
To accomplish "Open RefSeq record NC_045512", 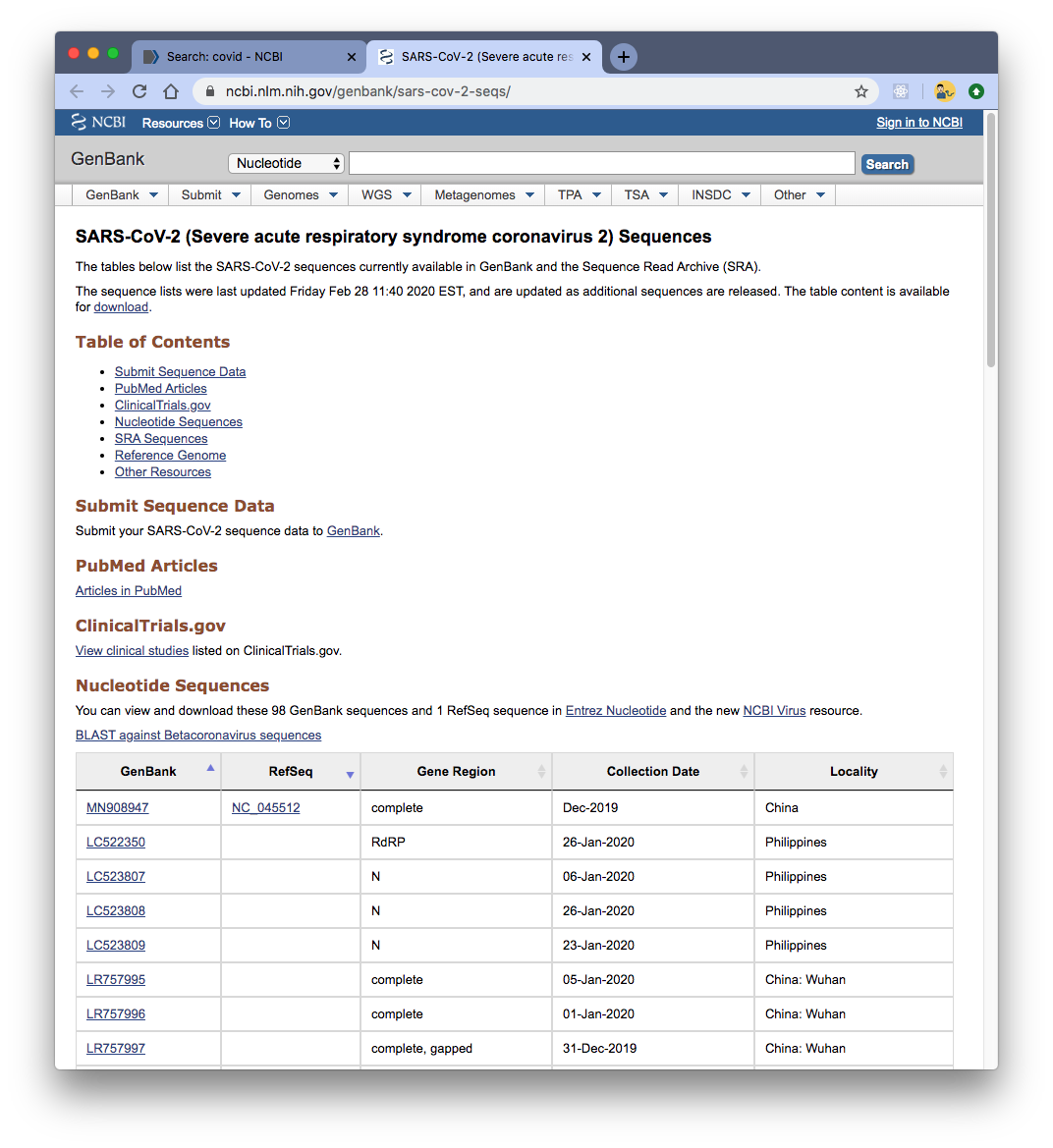I will [266, 807].
